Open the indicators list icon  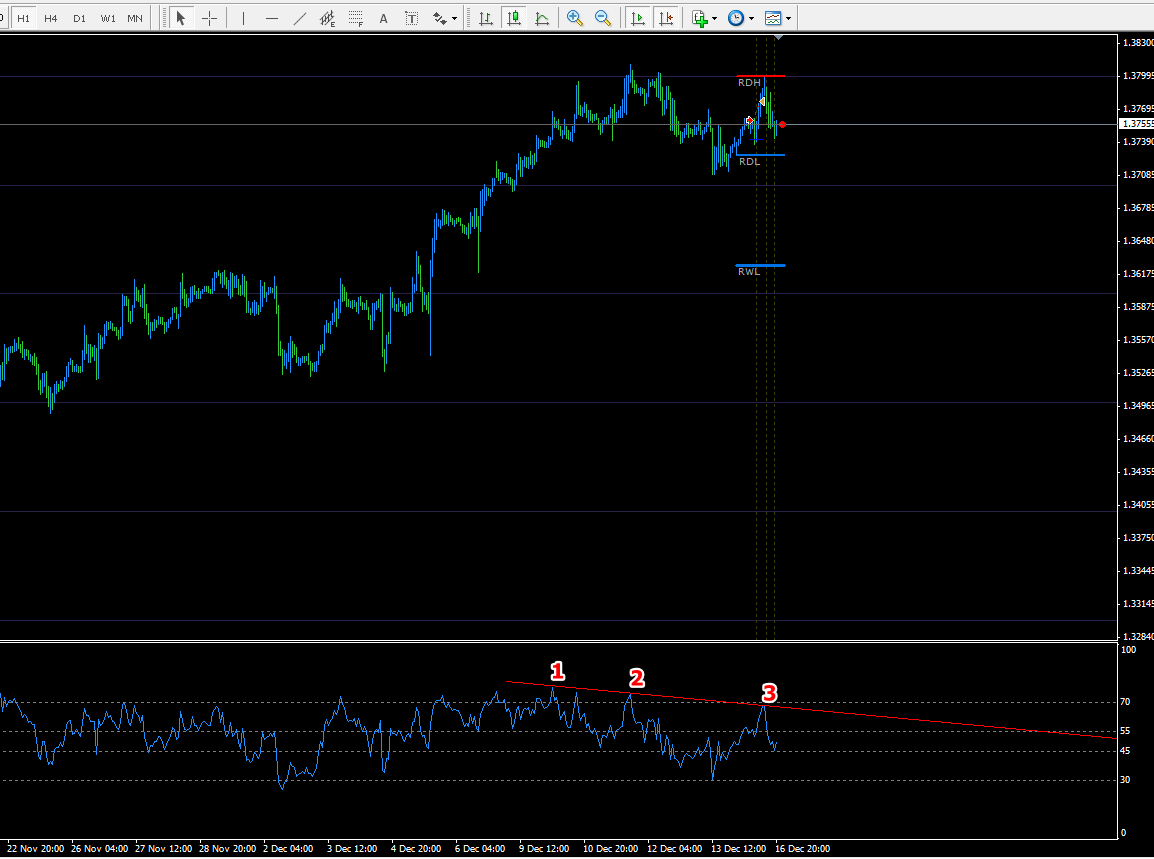(x=699, y=18)
